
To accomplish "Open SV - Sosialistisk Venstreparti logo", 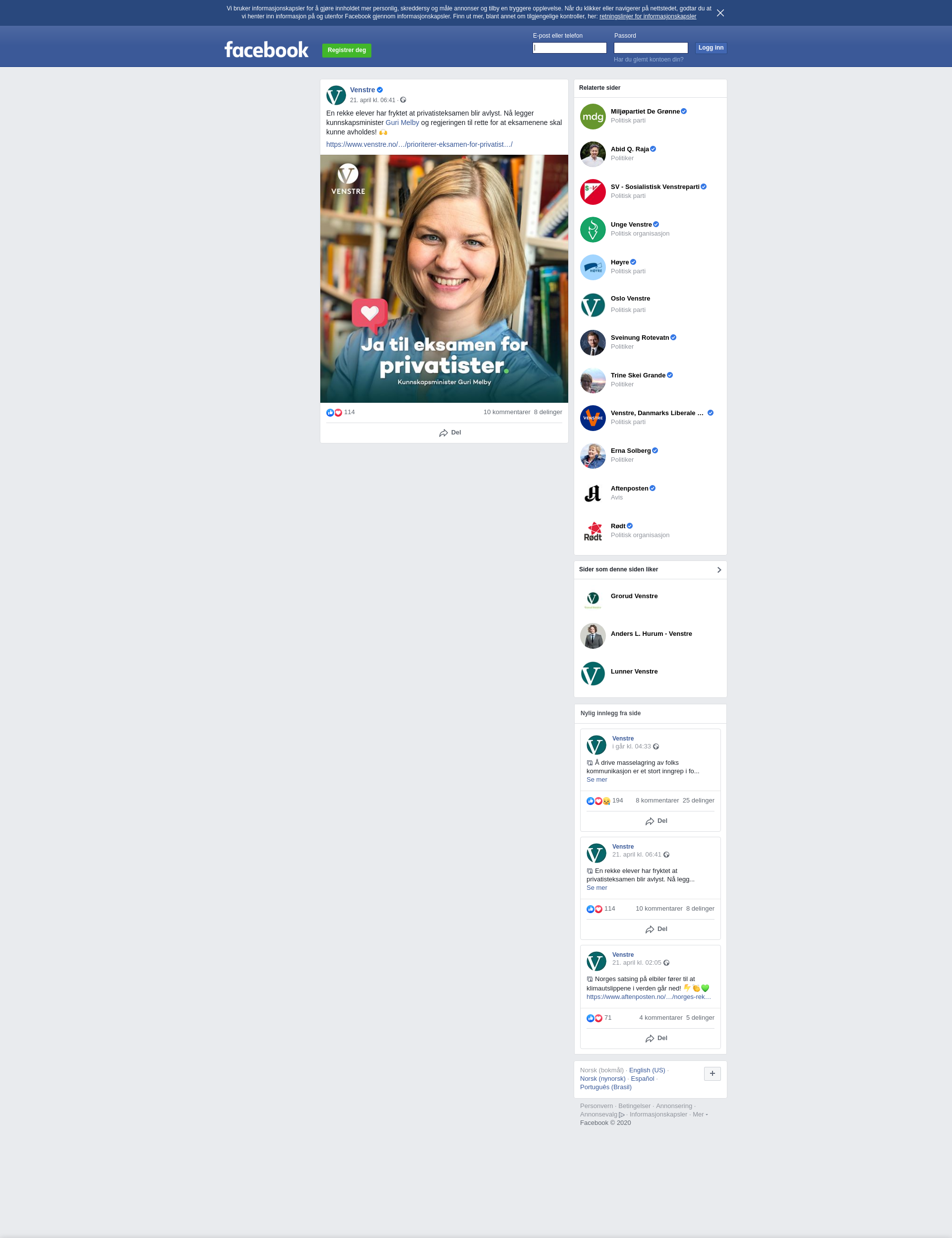I will point(593,191).
